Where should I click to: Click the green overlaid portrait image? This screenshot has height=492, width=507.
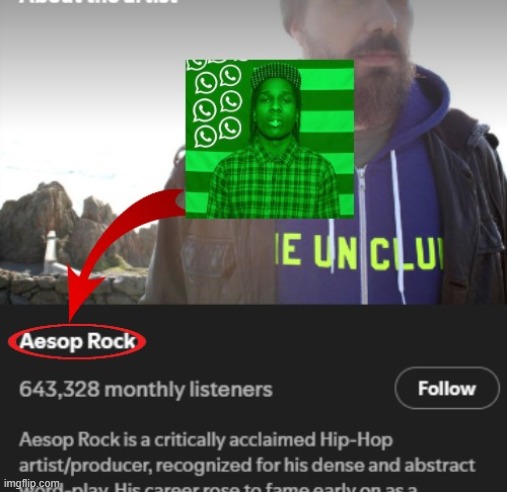pyautogui.click(x=270, y=139)
